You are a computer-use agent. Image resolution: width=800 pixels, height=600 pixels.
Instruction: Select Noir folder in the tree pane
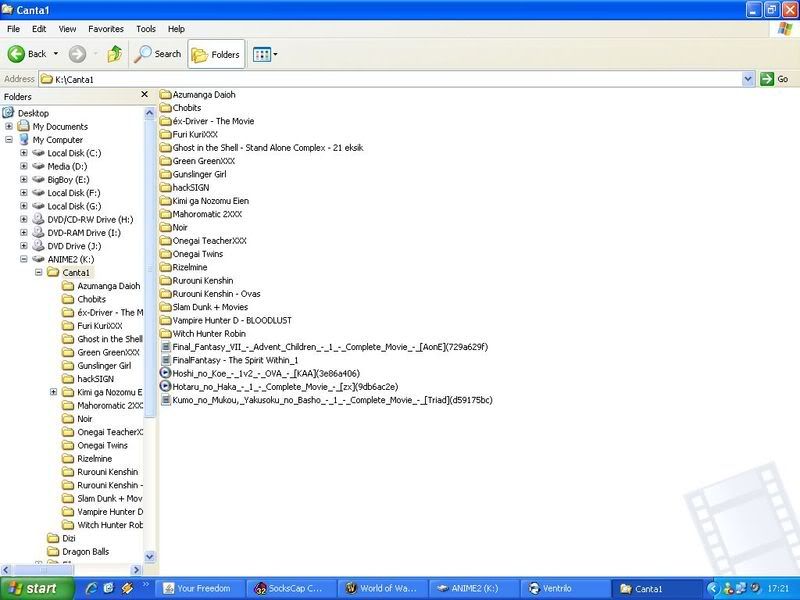pos(77,419)
